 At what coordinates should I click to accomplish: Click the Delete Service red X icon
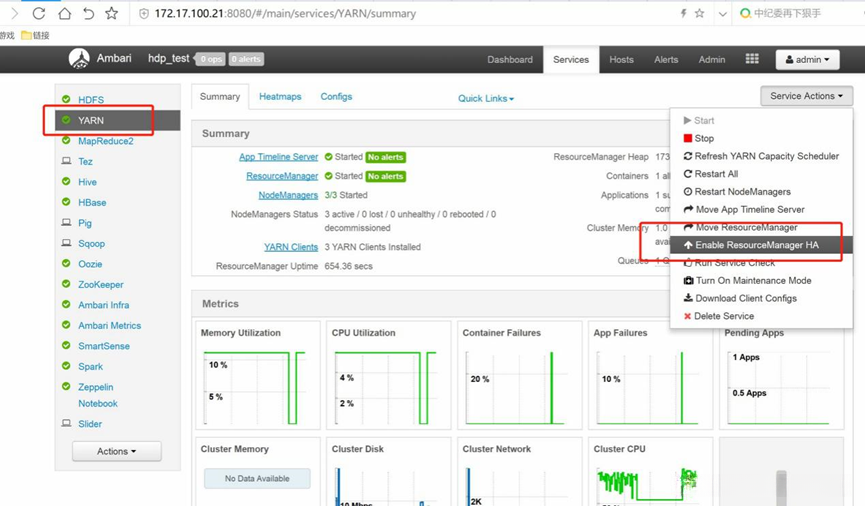tap(687, 316)
